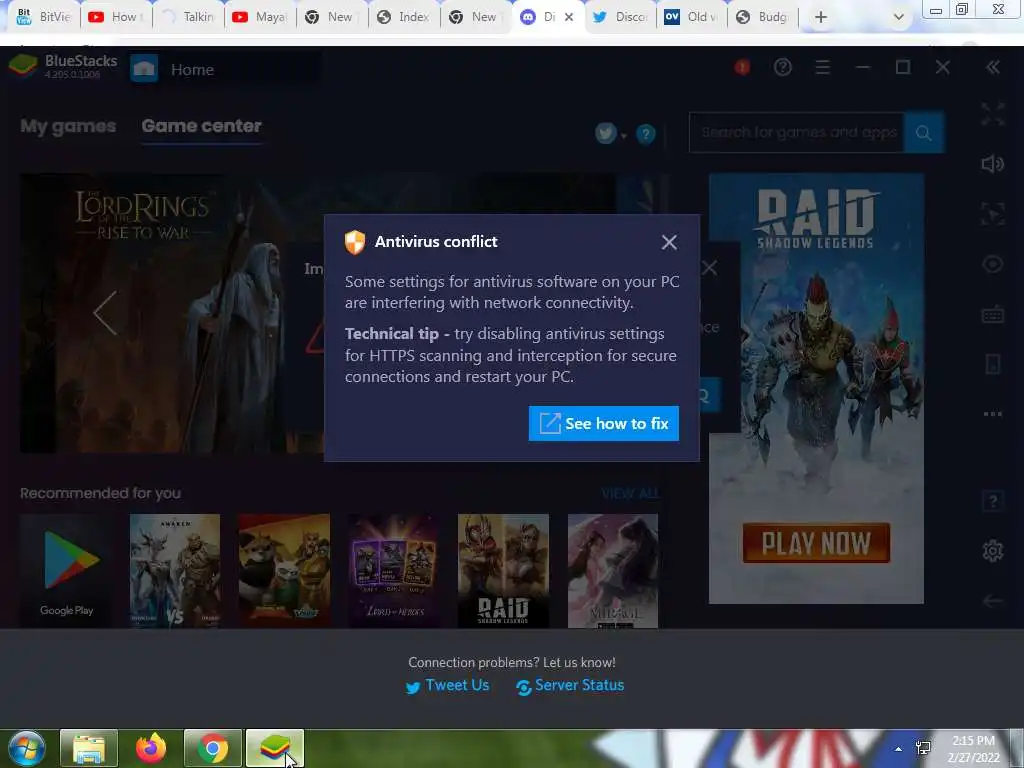Close the panel behind the antivirus dialog
The image size is (1024, 768).
tap(709, 268)
